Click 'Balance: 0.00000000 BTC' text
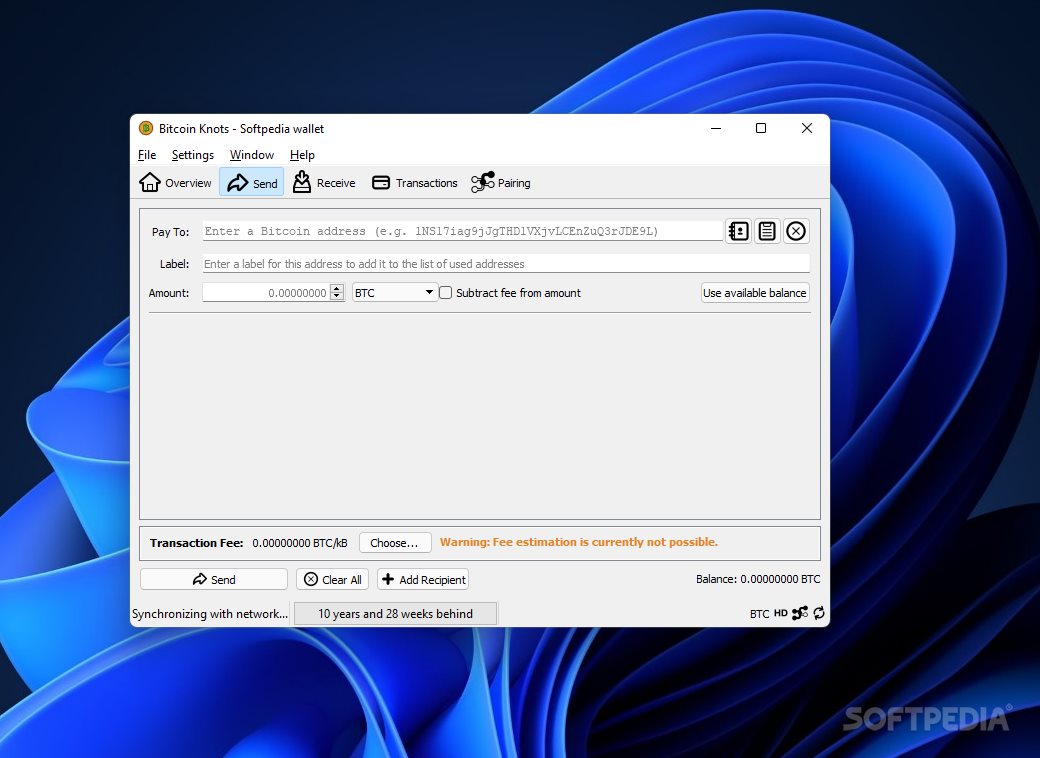Image resolution: width=1040 pixels, height=758 pixels. coord(758,579)
